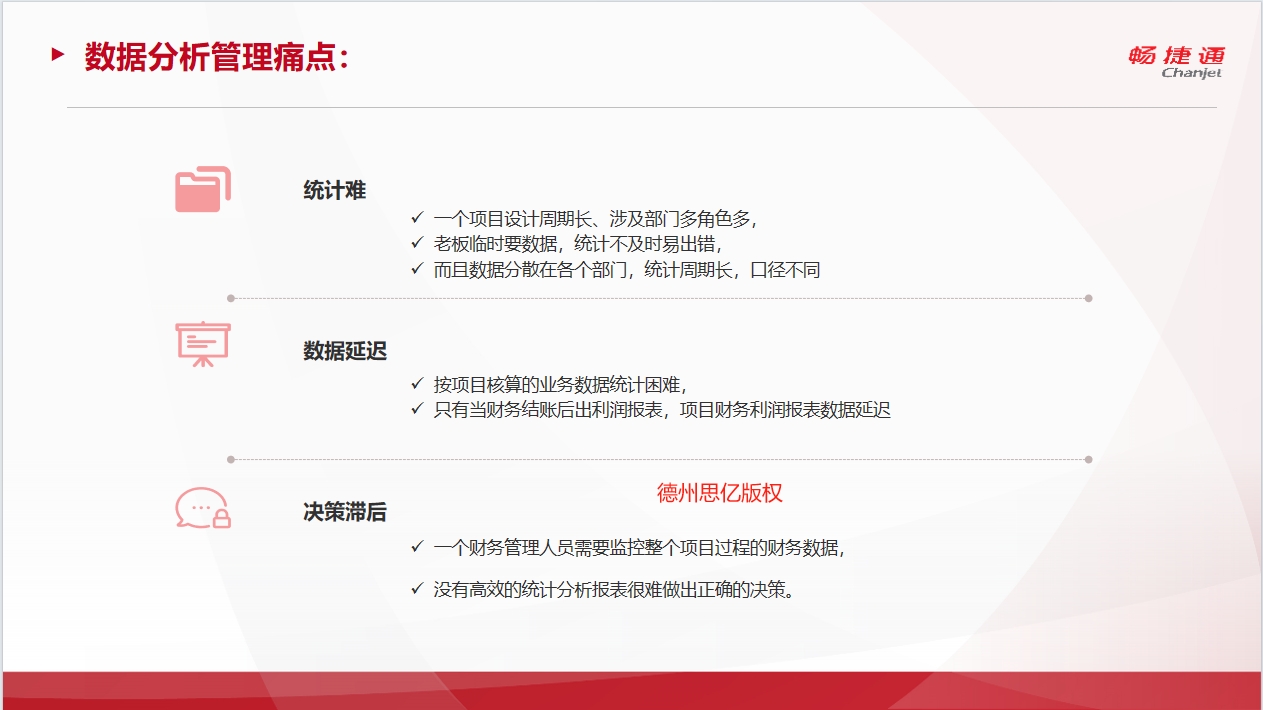The image size is (1263, 710).
Task: Click the line 一个项目设计周期长、涉及部门多角色多
Action: 595,218
